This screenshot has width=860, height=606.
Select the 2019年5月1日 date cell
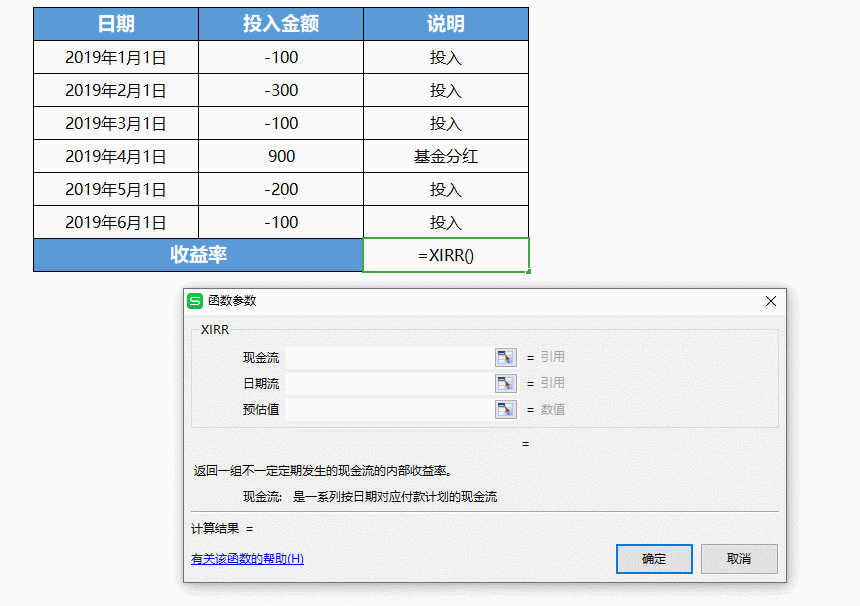click(x=116, y=189)
